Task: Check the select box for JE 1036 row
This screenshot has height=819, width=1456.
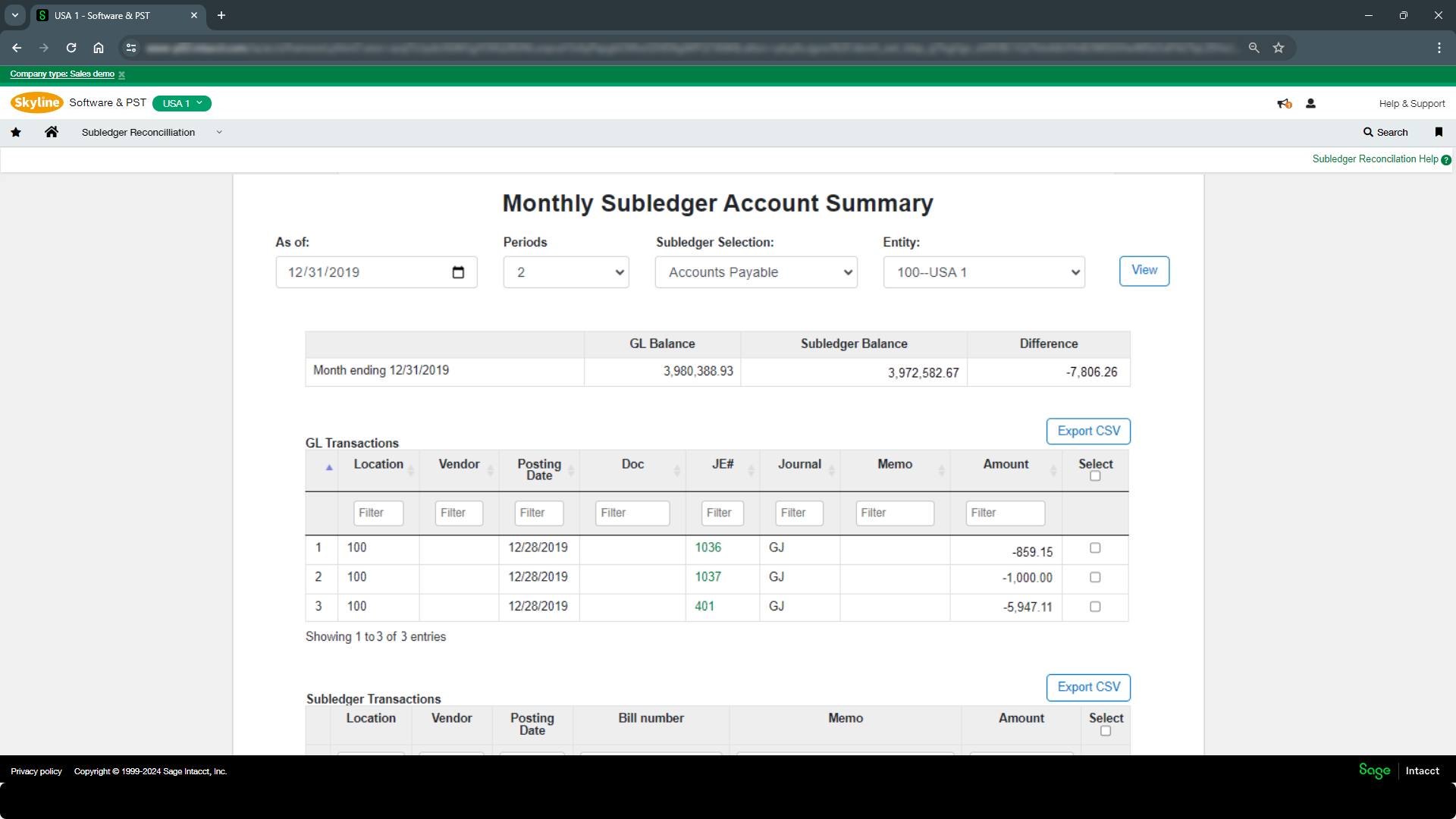Action: 1095,548
